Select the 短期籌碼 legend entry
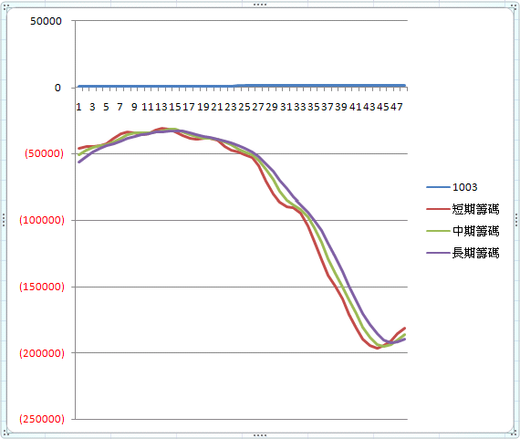Image resolution: width=520 pixels, height=439 pixels. pos(463,209)
